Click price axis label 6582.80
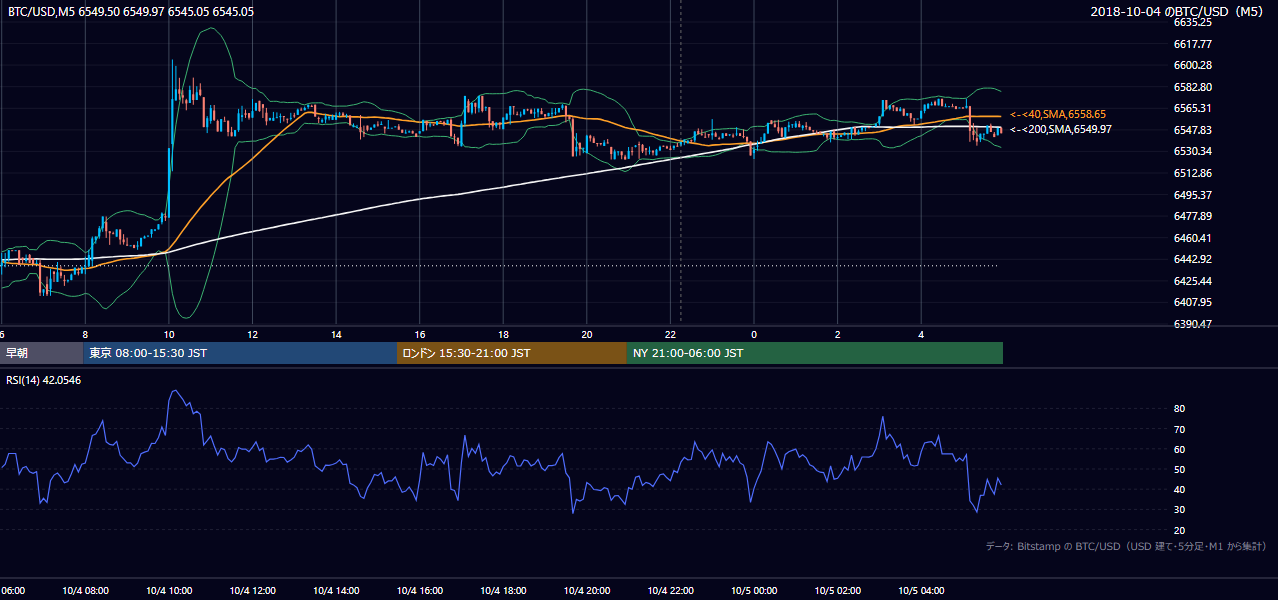1278x600 pixels. coord(1193,87)
